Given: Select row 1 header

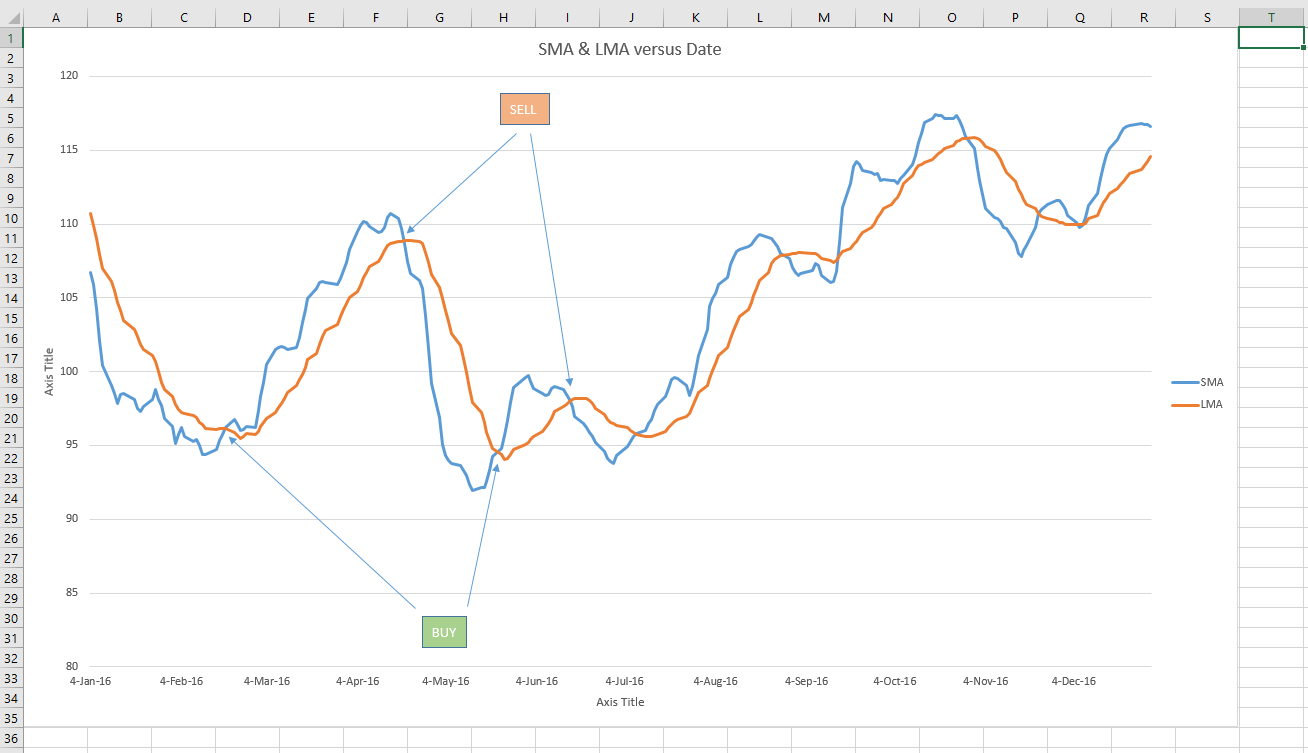Looking at the screenshot, I should [12, 35].
